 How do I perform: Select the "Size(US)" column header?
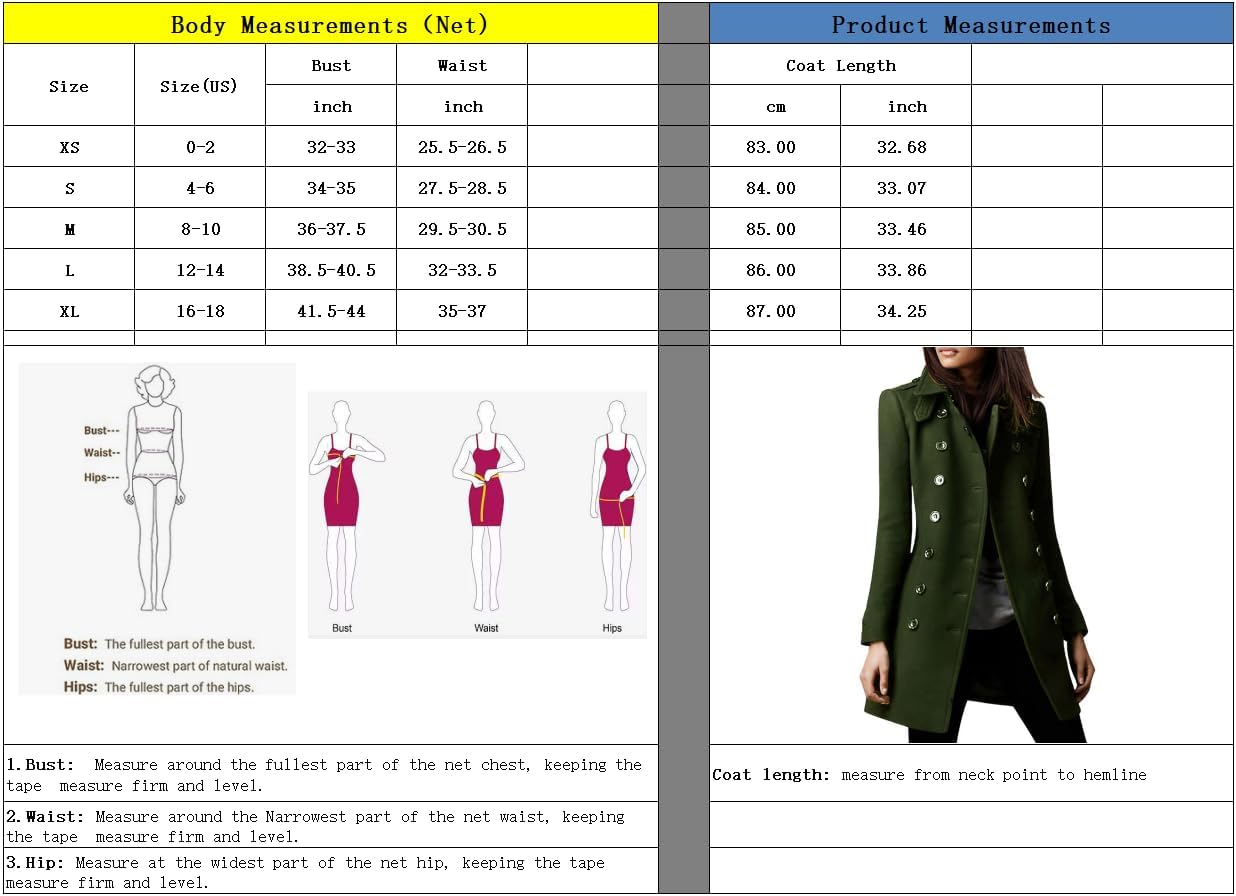[200, 86]
